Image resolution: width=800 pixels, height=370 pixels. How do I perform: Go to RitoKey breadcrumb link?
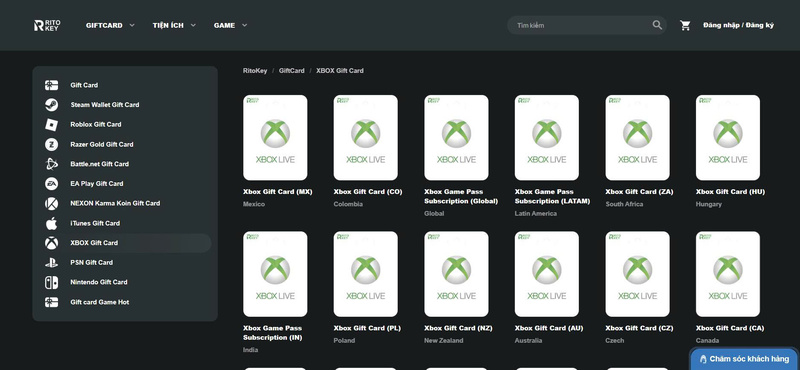(x=255, y=71)
